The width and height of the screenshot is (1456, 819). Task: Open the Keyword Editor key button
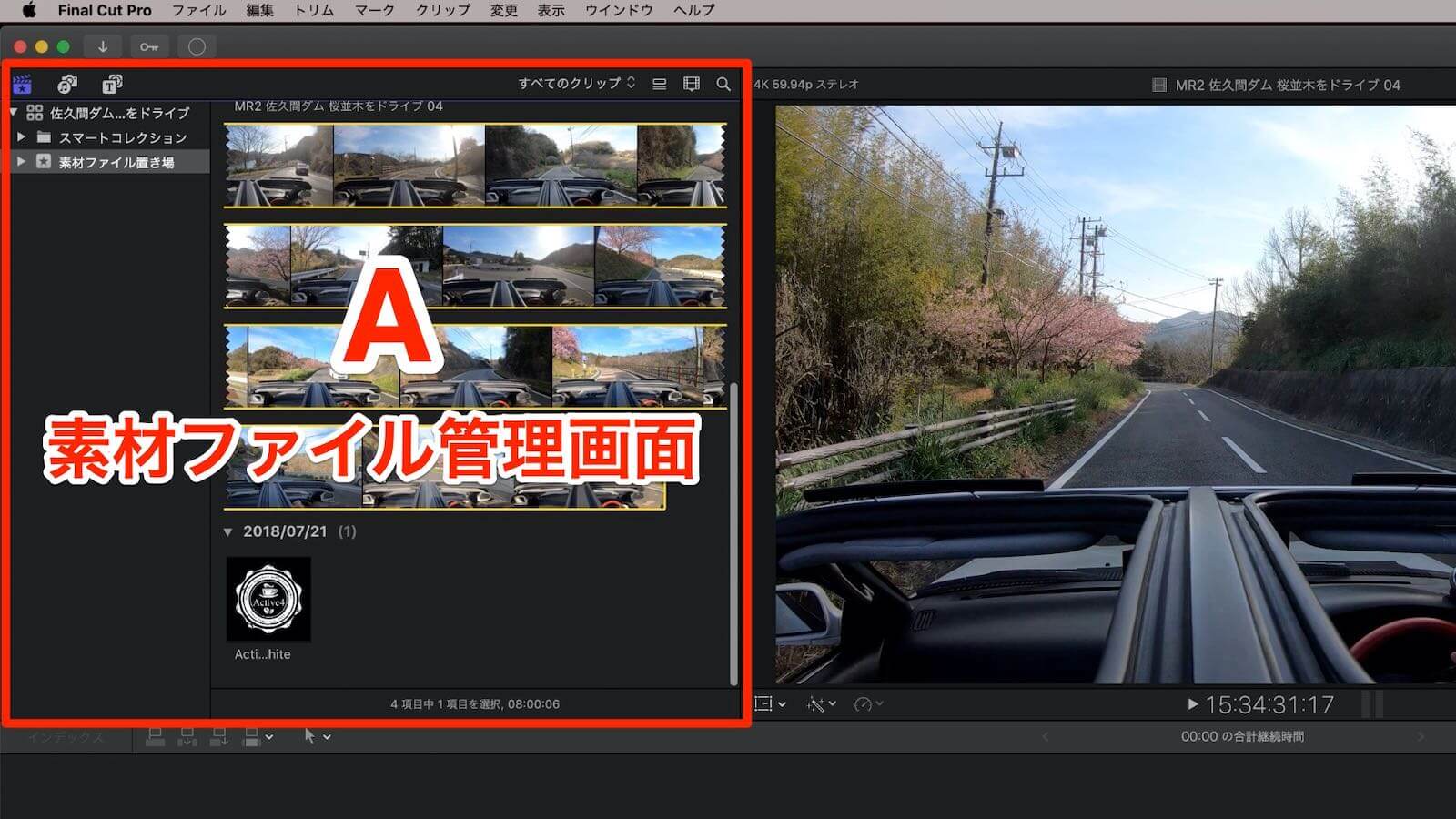click(x=149, y=46)
